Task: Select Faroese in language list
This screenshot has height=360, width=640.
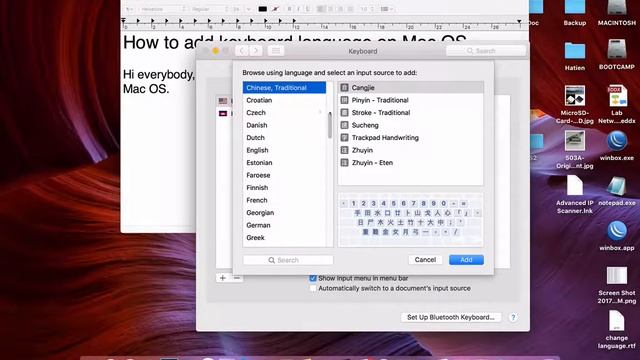Action: [284, 175]
